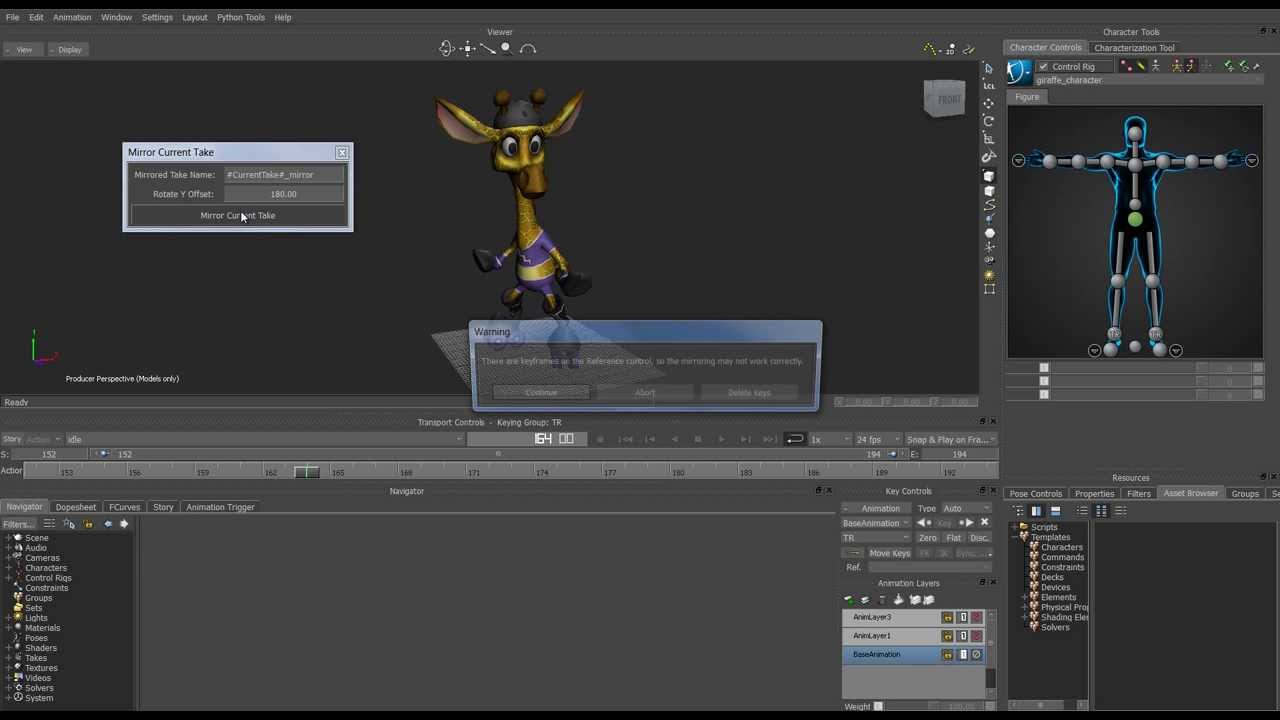Open the BaseAnimation layer dropdown in Key Controls
This screenshot has width=1280, height=720.
876,523
